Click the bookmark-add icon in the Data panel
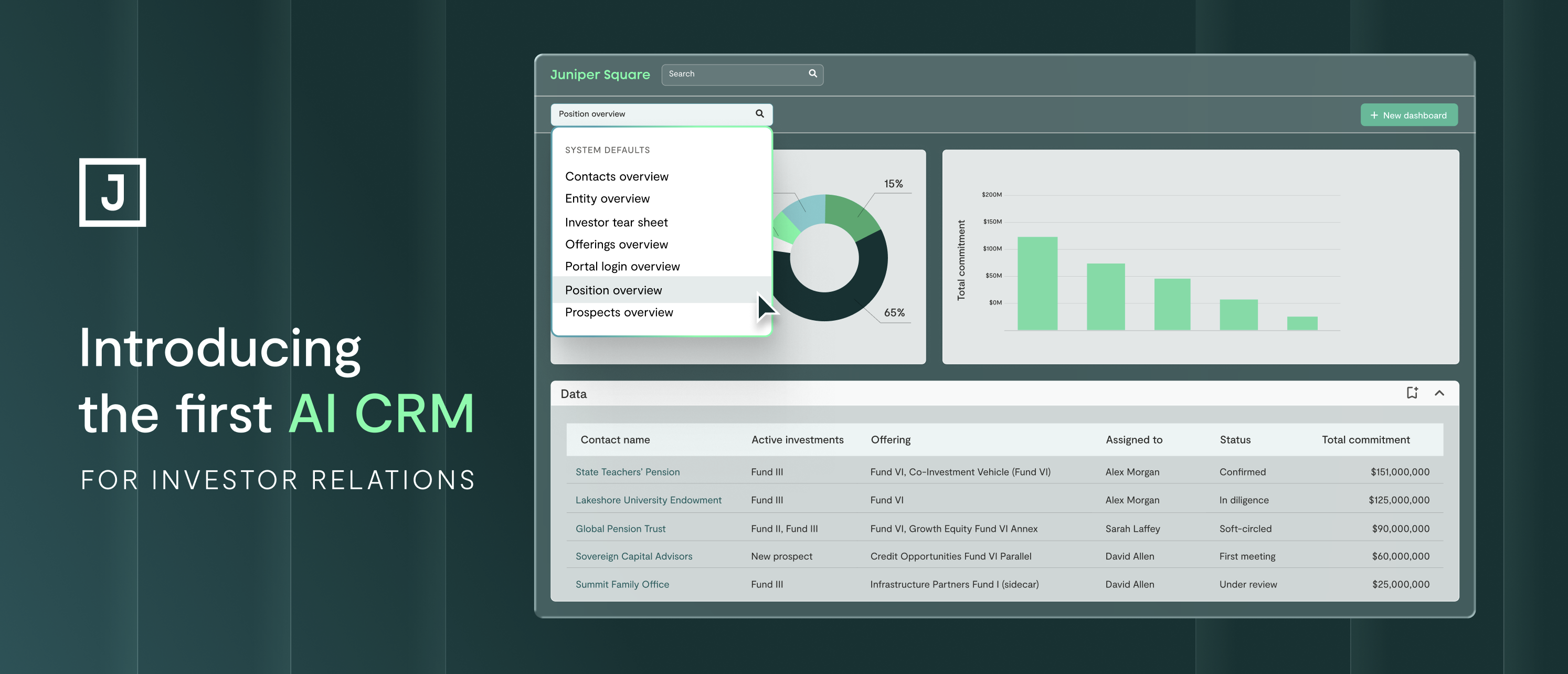The height and width of the screenshot is (674, 1568). pos(1412,393)
